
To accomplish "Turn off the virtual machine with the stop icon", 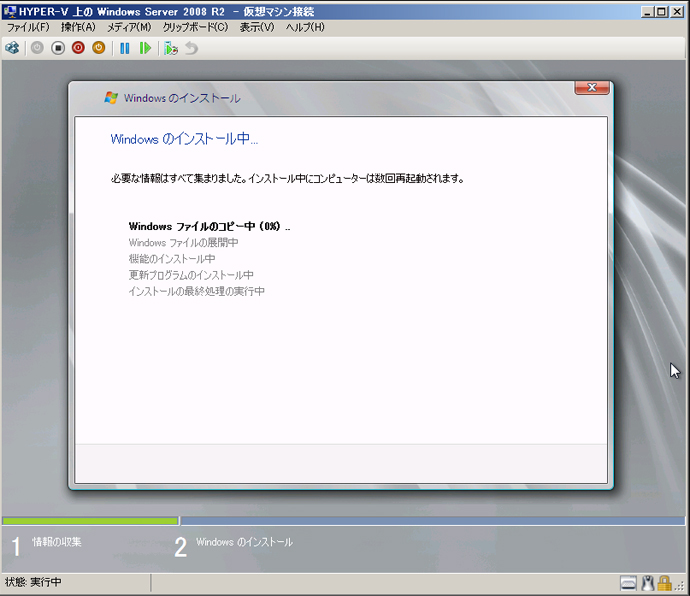I will (x=58, y=48).
